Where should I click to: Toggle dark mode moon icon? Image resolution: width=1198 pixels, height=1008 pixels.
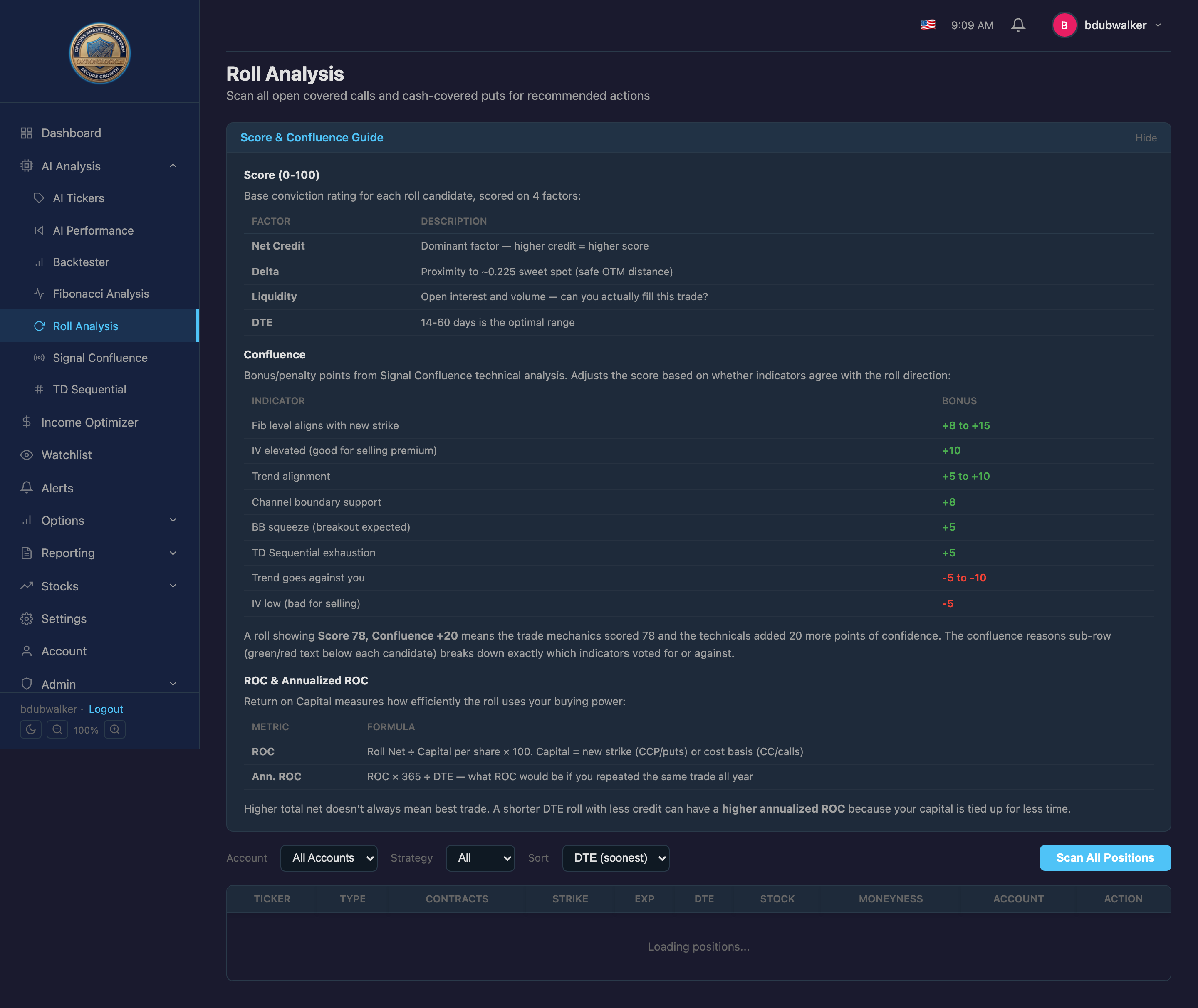click(x=30, y=730)
